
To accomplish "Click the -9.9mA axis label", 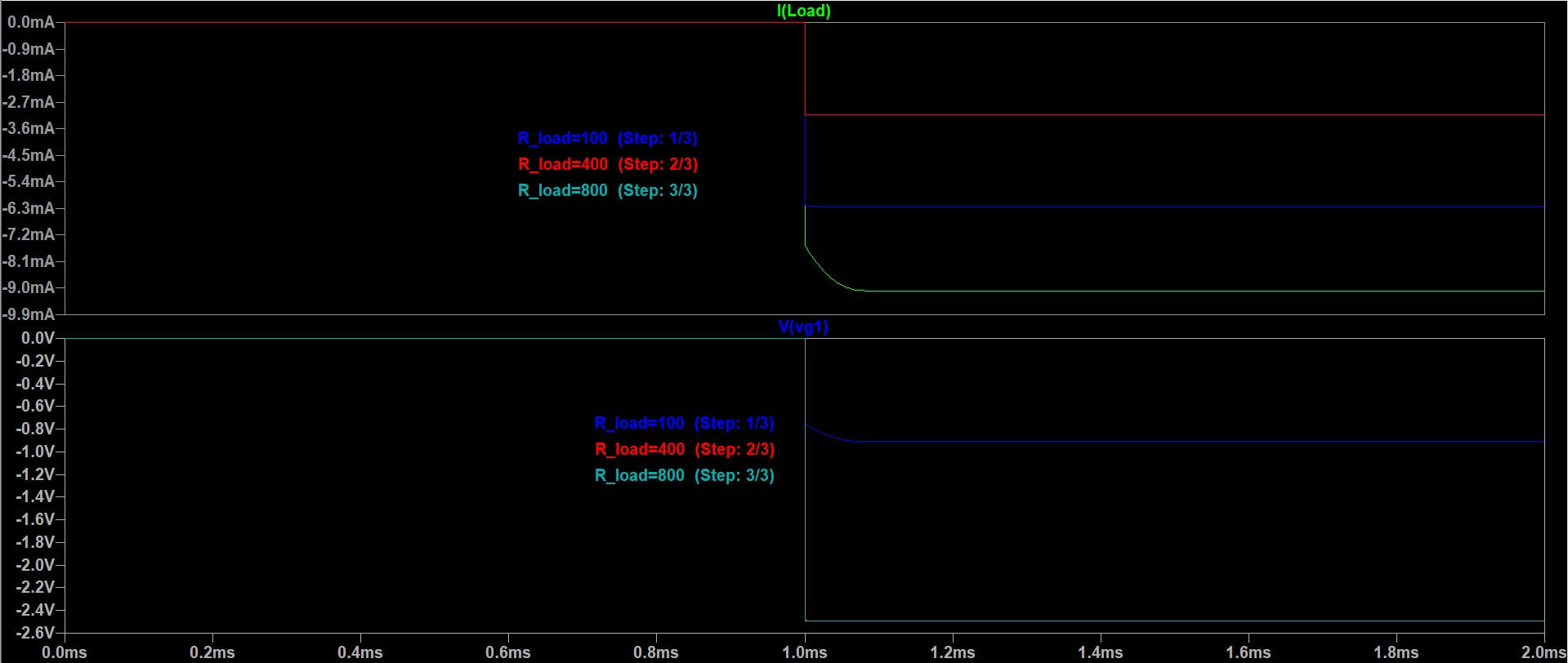I will point(29,314).
